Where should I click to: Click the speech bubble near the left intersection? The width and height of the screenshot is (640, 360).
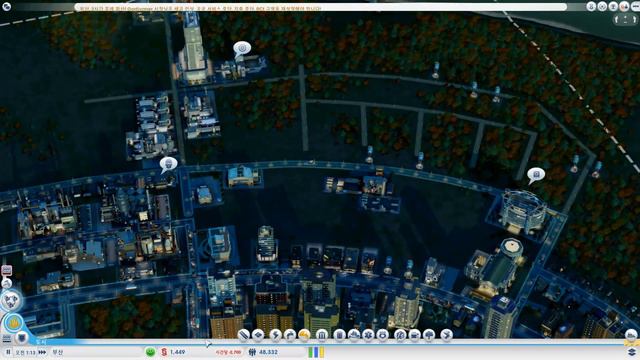click(168, 164)
